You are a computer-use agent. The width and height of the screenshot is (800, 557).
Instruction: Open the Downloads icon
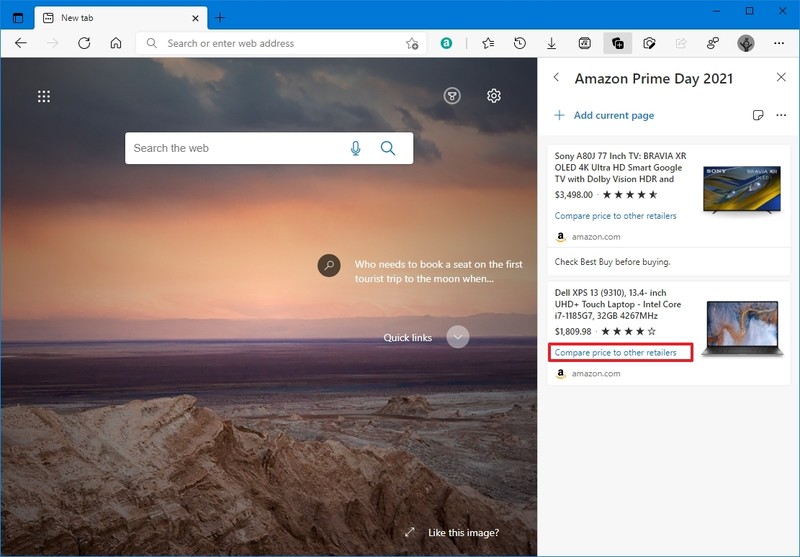coord(552,43)
